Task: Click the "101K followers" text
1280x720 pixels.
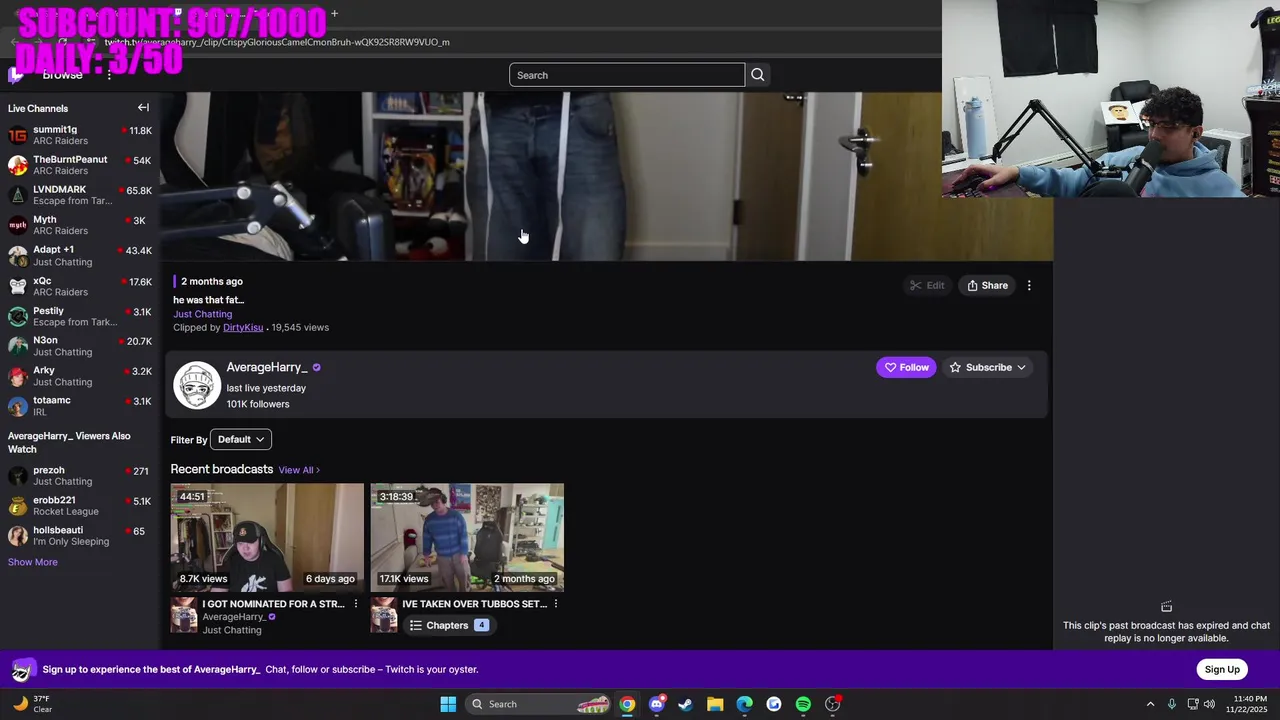Action: 258,404
